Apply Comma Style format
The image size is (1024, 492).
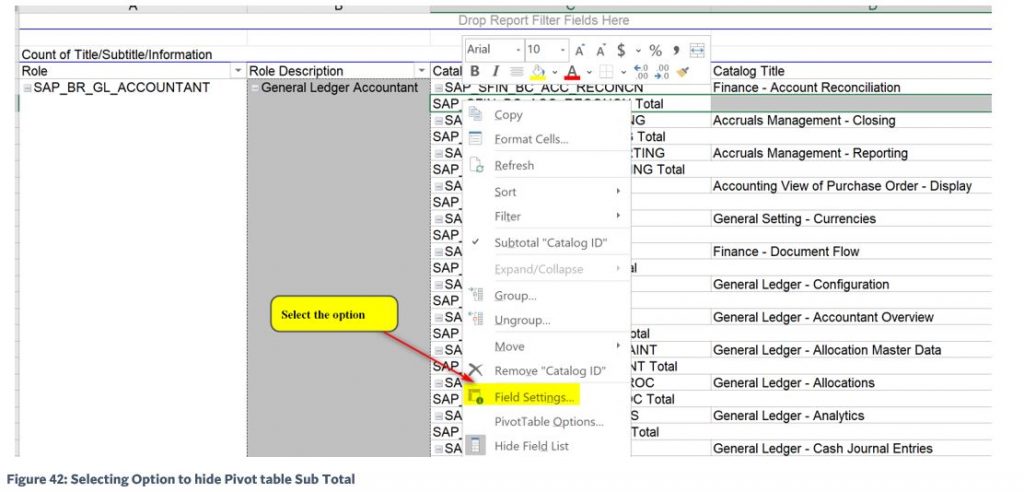click(676, 50)
